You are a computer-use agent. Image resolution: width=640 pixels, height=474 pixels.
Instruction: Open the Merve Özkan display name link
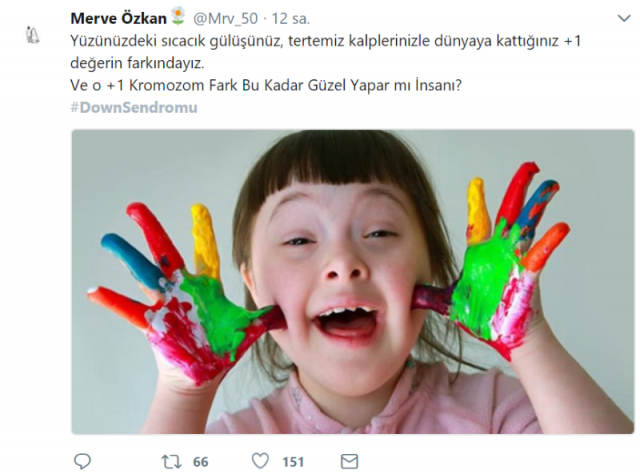click(x=118, y=18)
